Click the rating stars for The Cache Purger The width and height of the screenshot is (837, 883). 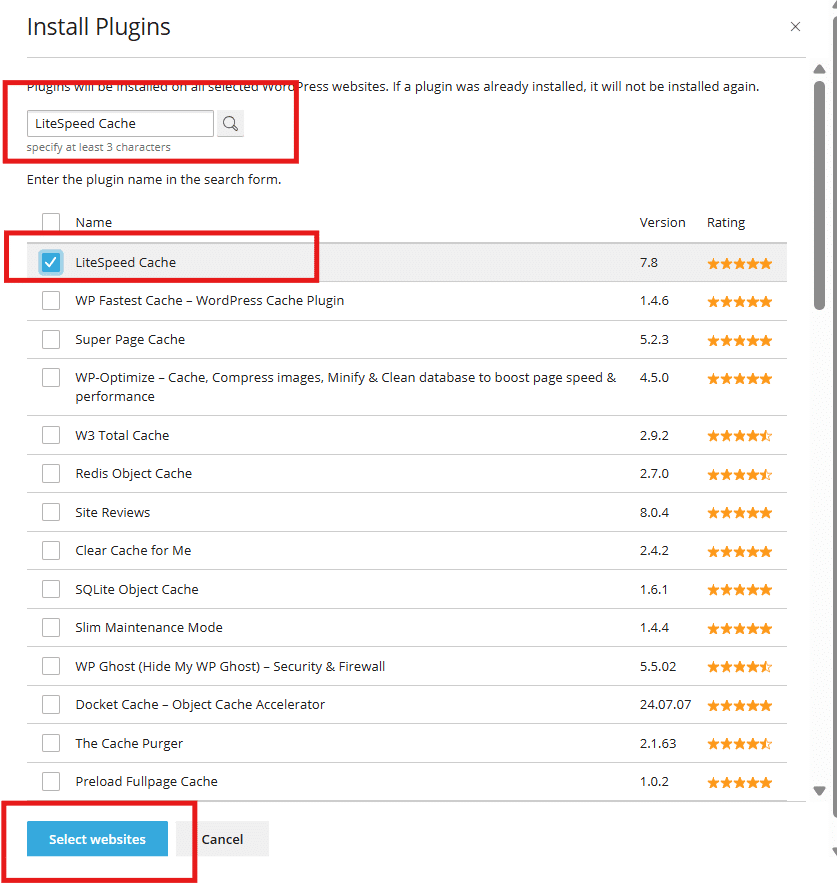pyautogui.click(x=739, y=743)
